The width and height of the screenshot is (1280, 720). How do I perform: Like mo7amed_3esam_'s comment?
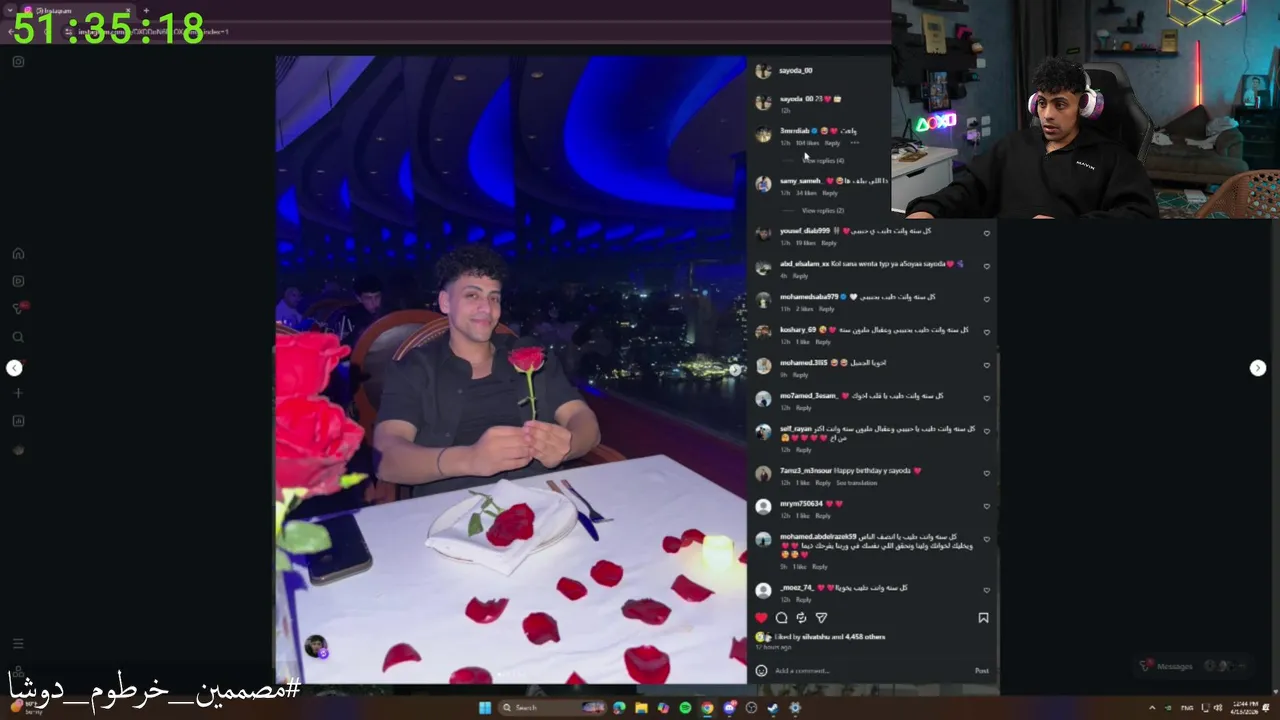tap(986, 398)
